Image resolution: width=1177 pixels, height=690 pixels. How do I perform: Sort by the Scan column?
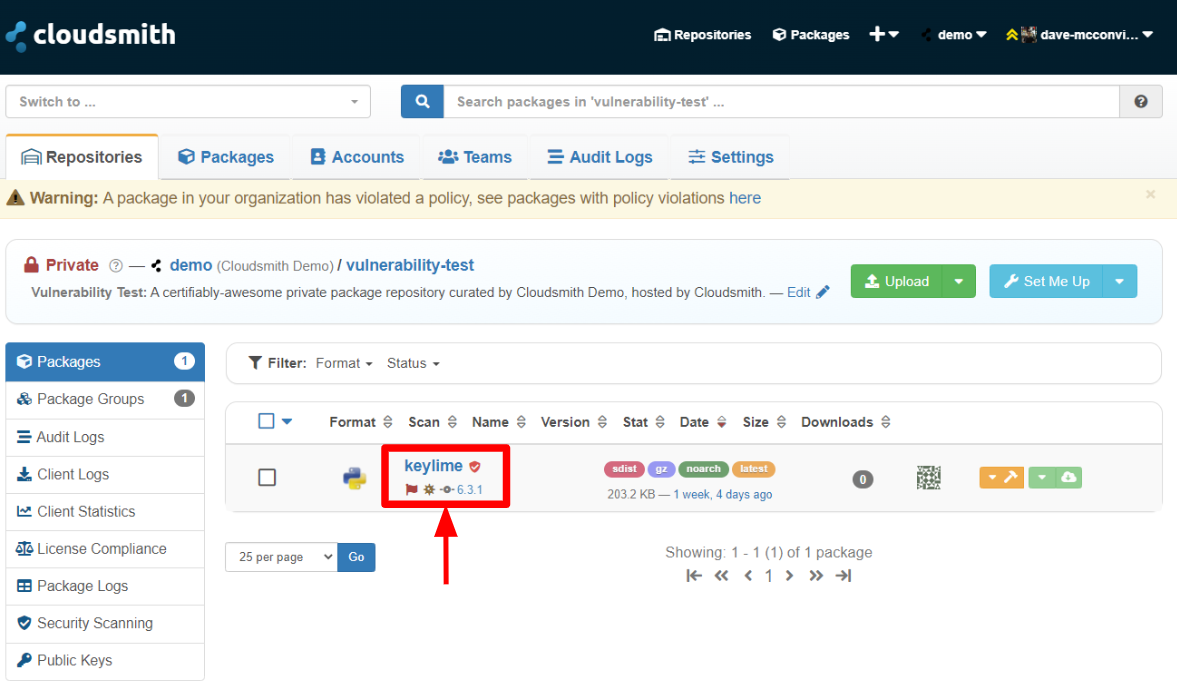[432, 422]
